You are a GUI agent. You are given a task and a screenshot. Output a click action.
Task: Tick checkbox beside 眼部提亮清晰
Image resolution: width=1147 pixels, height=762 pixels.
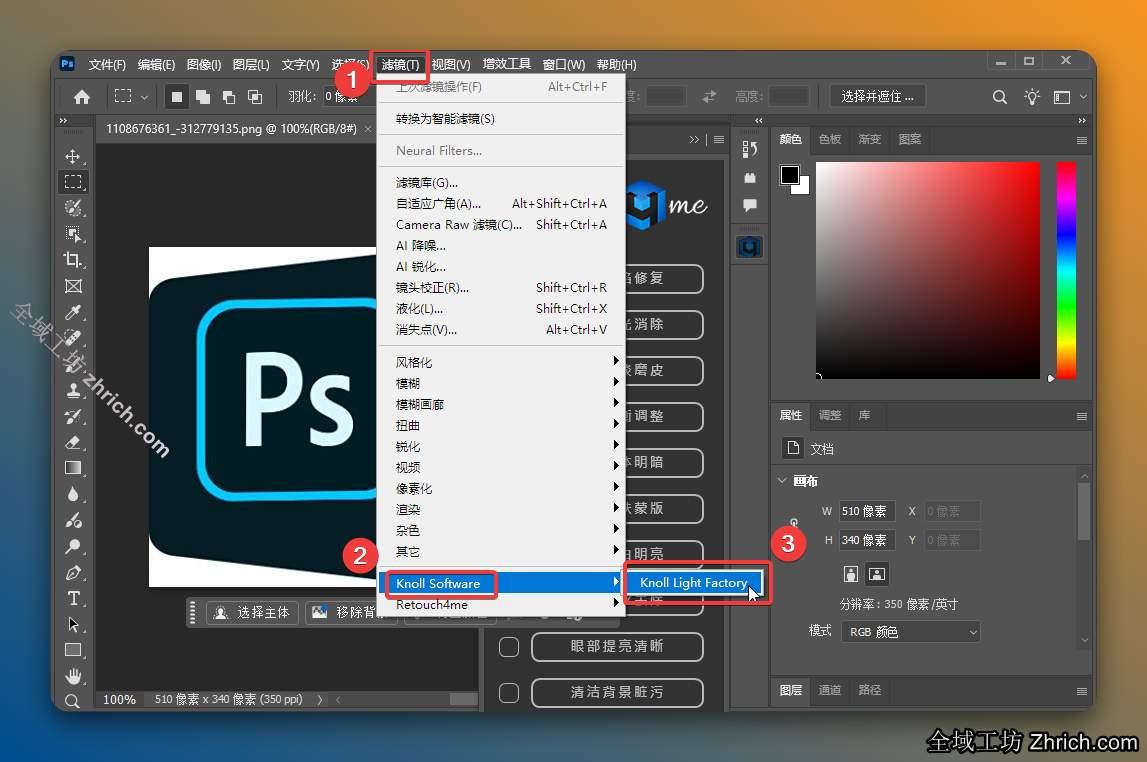(508, 647)
